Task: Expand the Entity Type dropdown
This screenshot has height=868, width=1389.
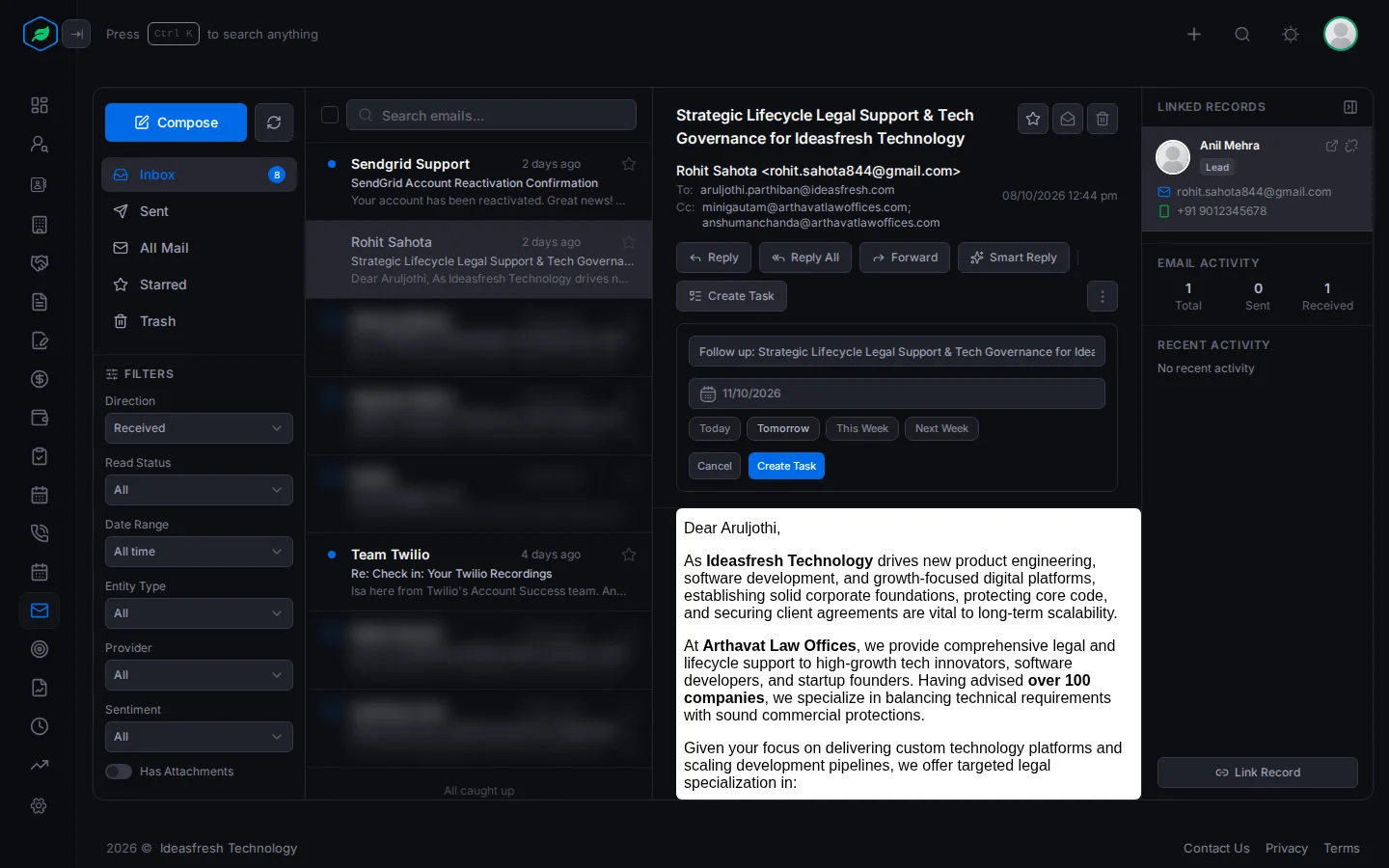Action: [x=199, y=613]
